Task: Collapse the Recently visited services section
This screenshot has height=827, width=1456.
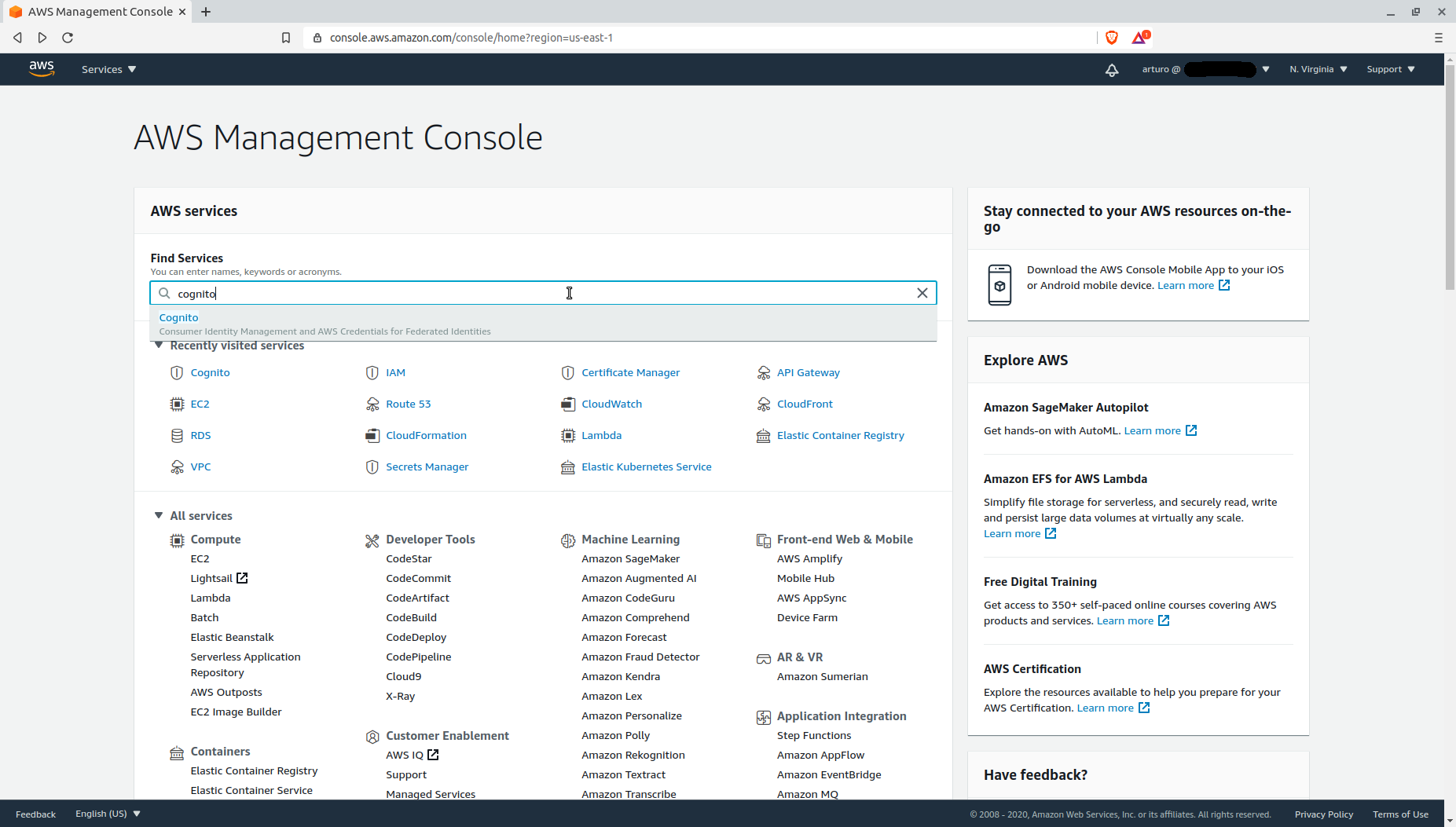Action: point(159,346)
